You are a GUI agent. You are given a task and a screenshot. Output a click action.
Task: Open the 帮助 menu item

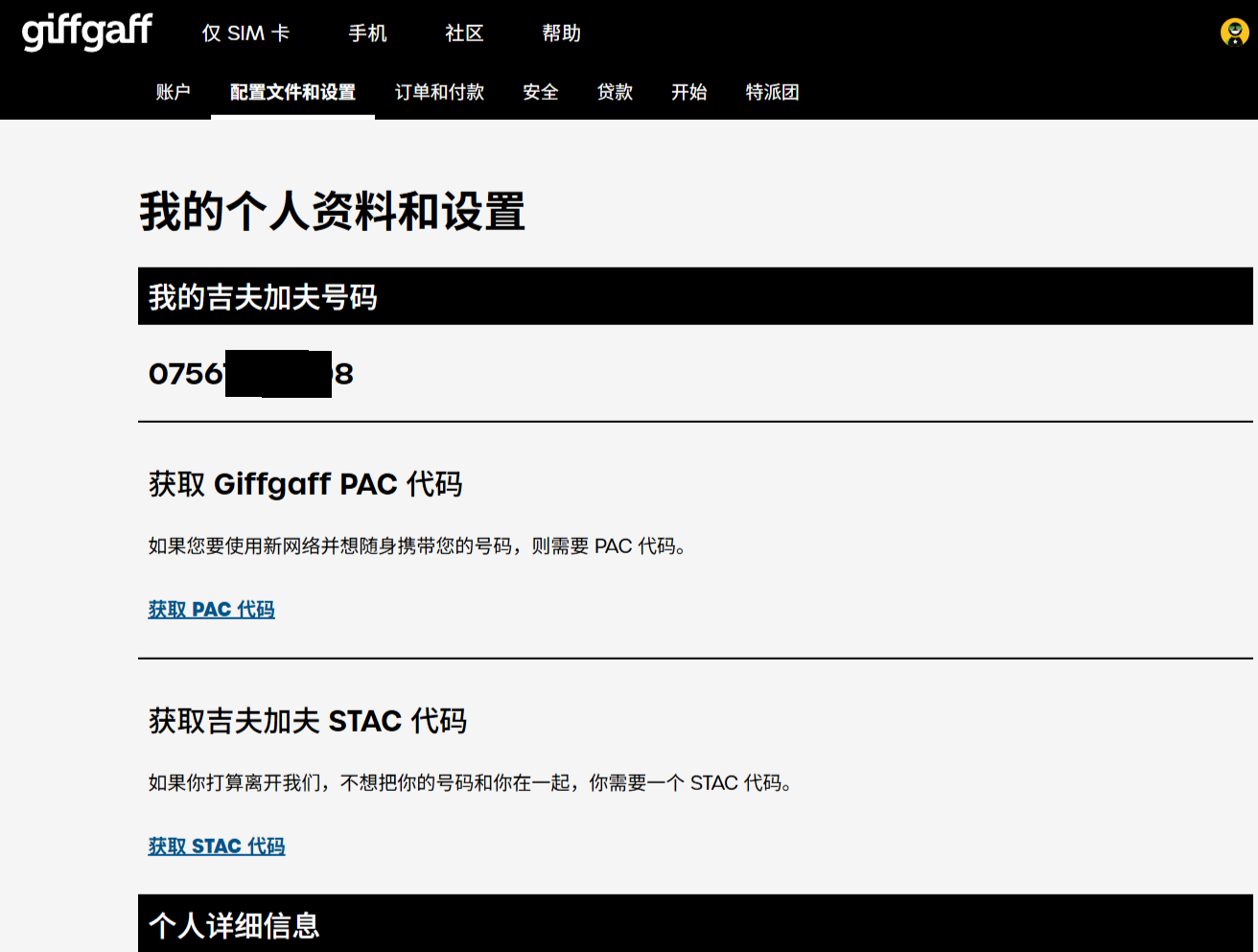(561, 34)
